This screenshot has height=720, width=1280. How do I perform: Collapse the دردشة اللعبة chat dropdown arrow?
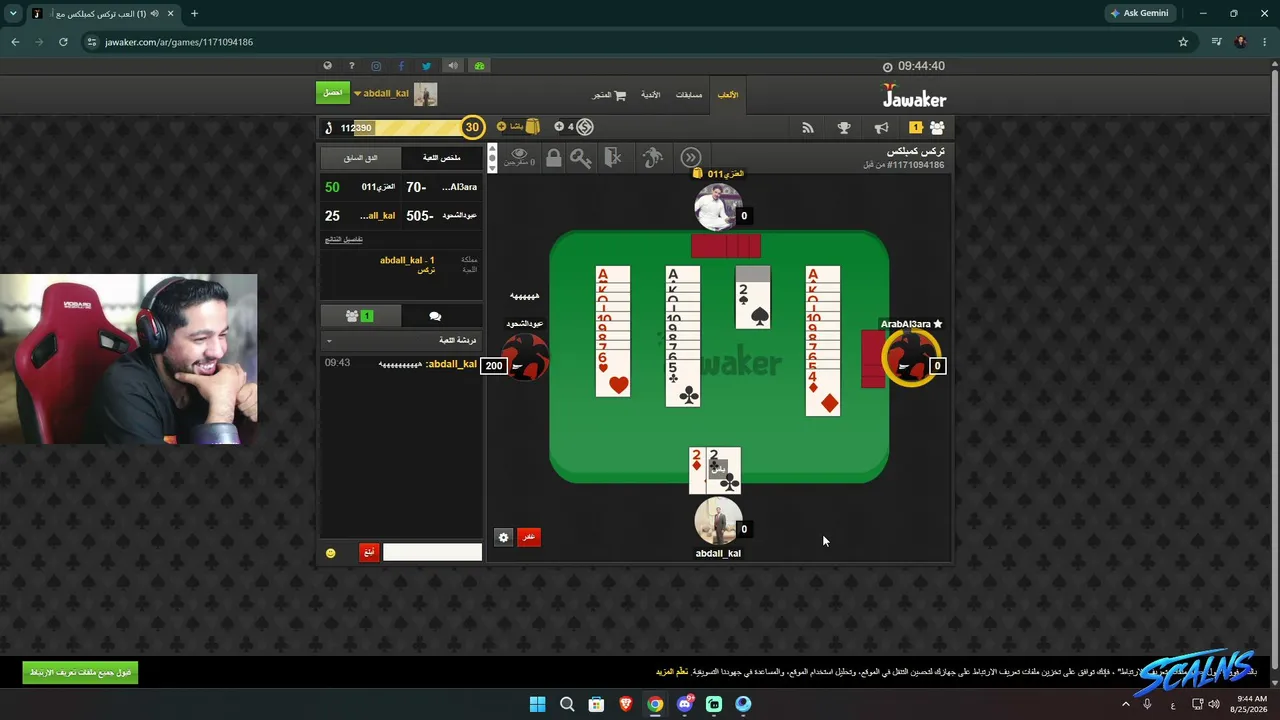[x=329, y=341]
